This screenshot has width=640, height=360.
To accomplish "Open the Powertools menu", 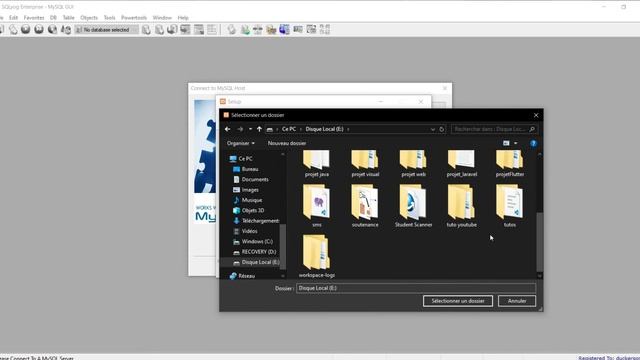I will (134, 18).
